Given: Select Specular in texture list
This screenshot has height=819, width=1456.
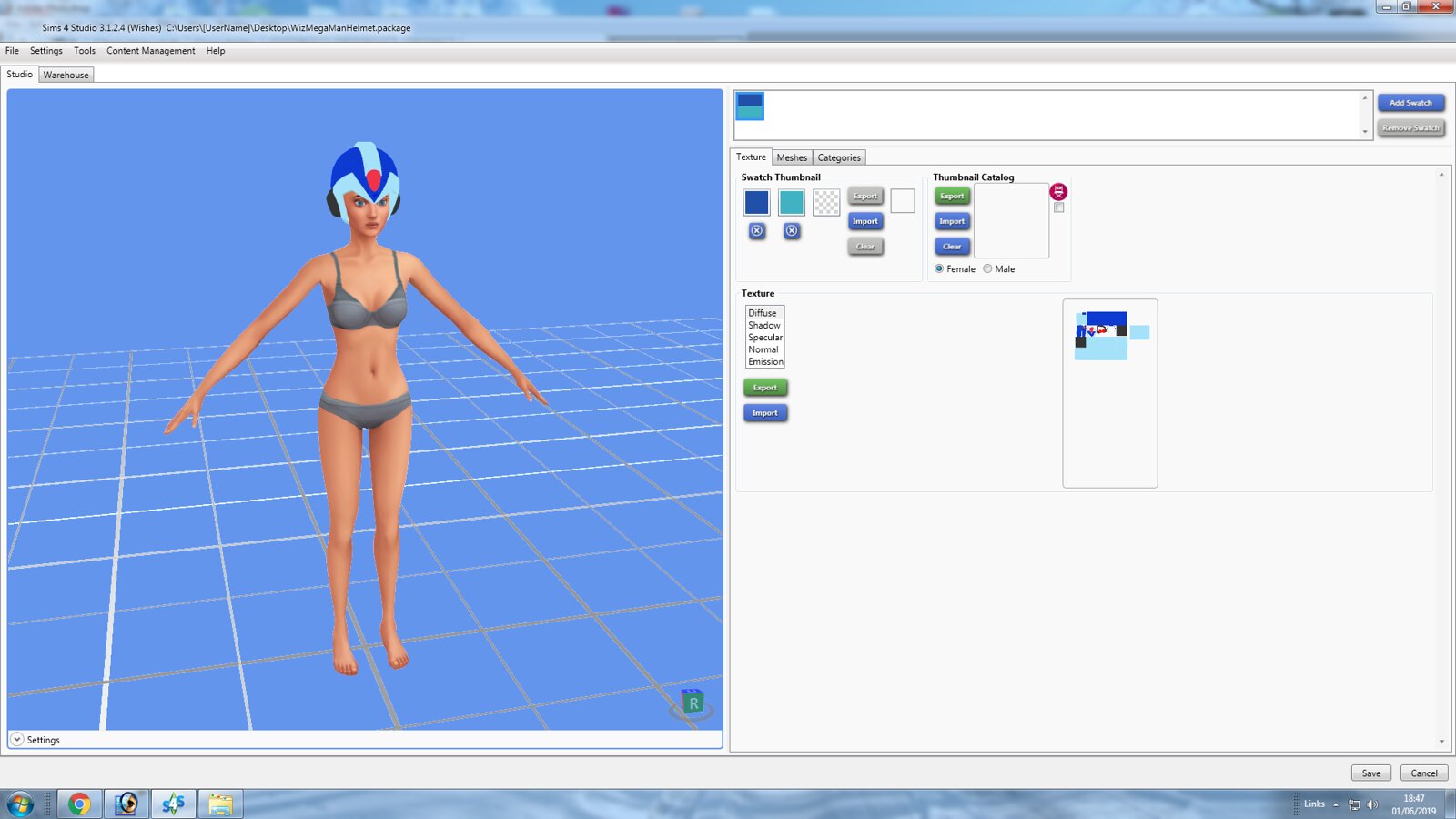Looking at the screenshot, I should 764,338.
